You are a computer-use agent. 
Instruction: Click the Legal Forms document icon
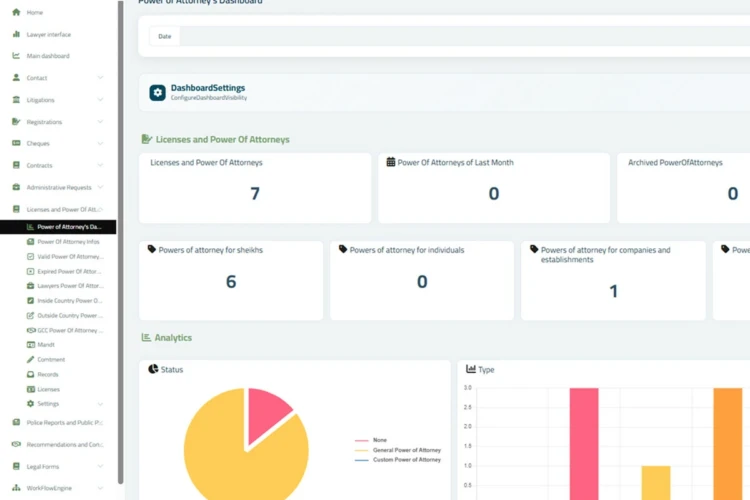pyautogui.click(x=16, y=466)
